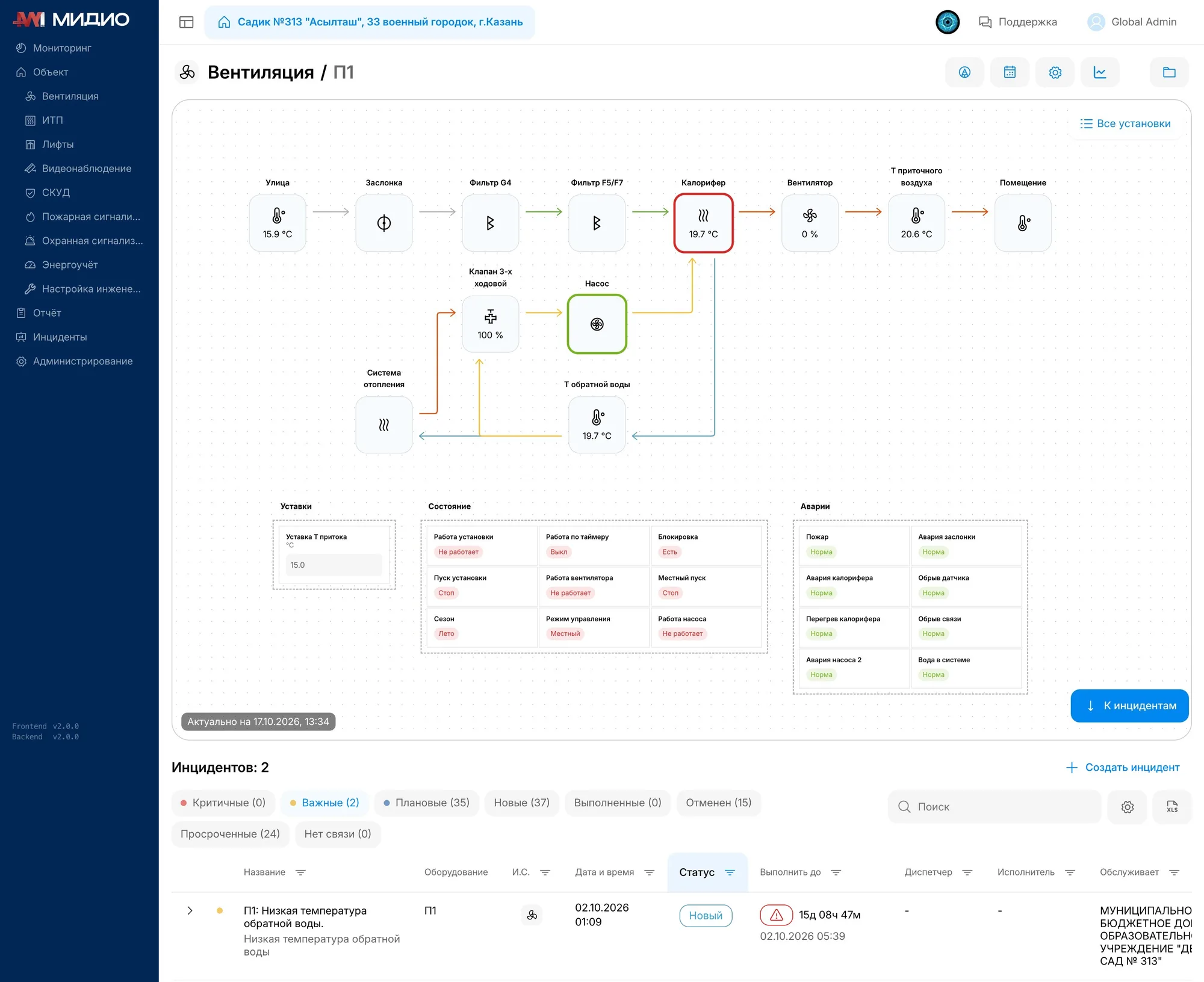Select the Т обратной воды sensor node
This screenshot has height=982, width=1204.
tap(597, 424)
